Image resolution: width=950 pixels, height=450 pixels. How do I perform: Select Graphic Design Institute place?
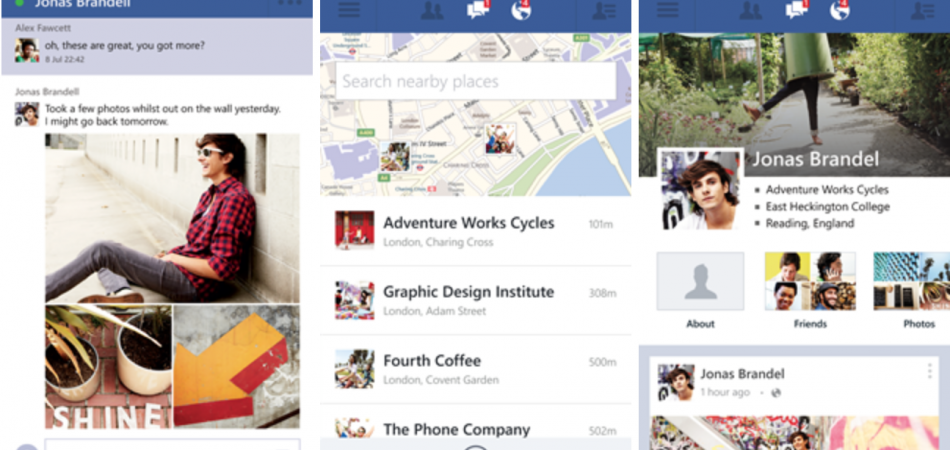[x=476, y=300]
